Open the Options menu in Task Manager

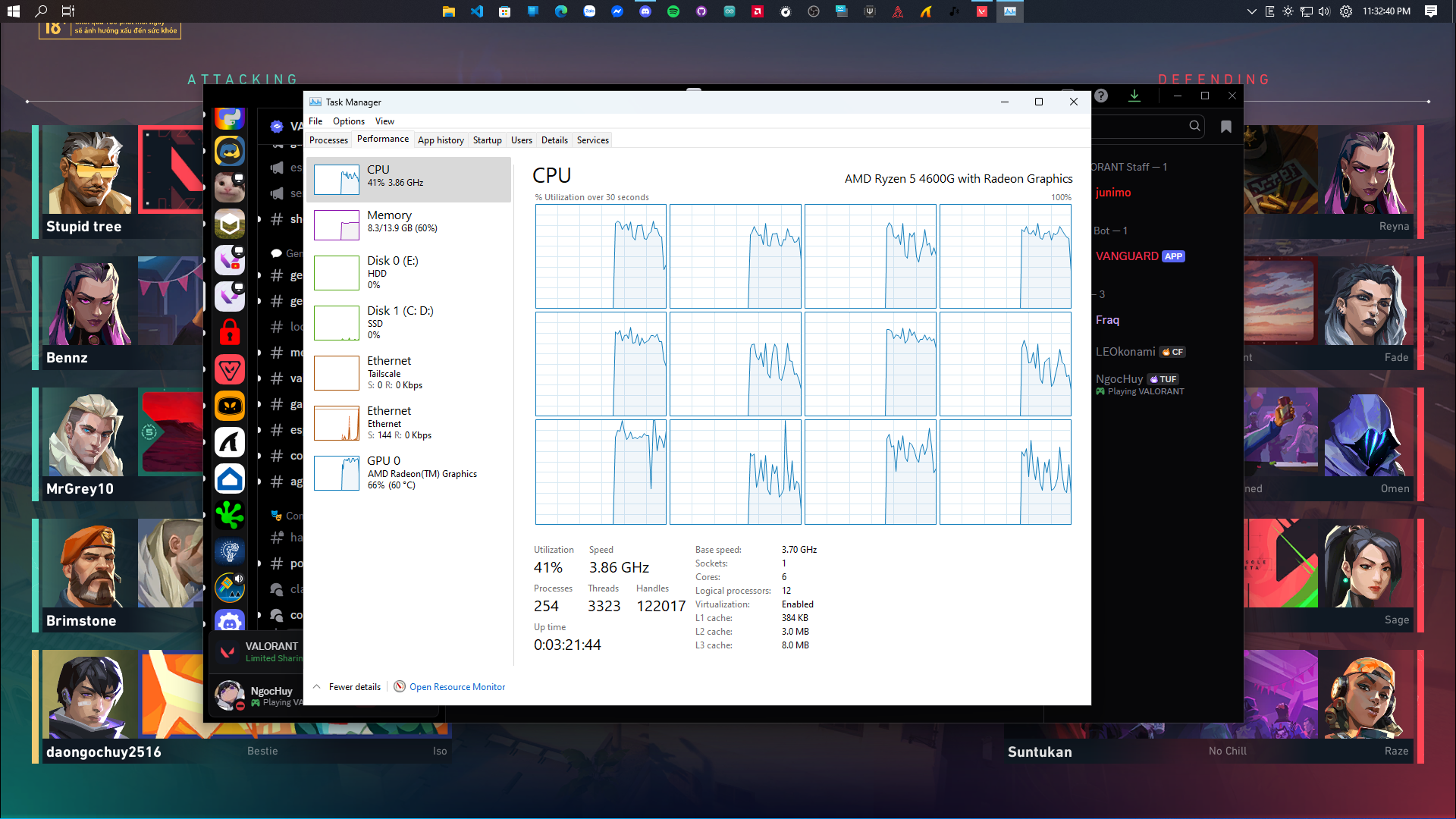(x=348, y=121)
